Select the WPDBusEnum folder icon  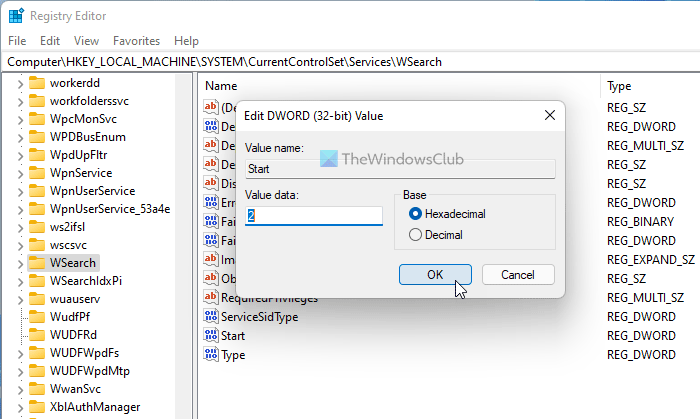coord(37,137)
